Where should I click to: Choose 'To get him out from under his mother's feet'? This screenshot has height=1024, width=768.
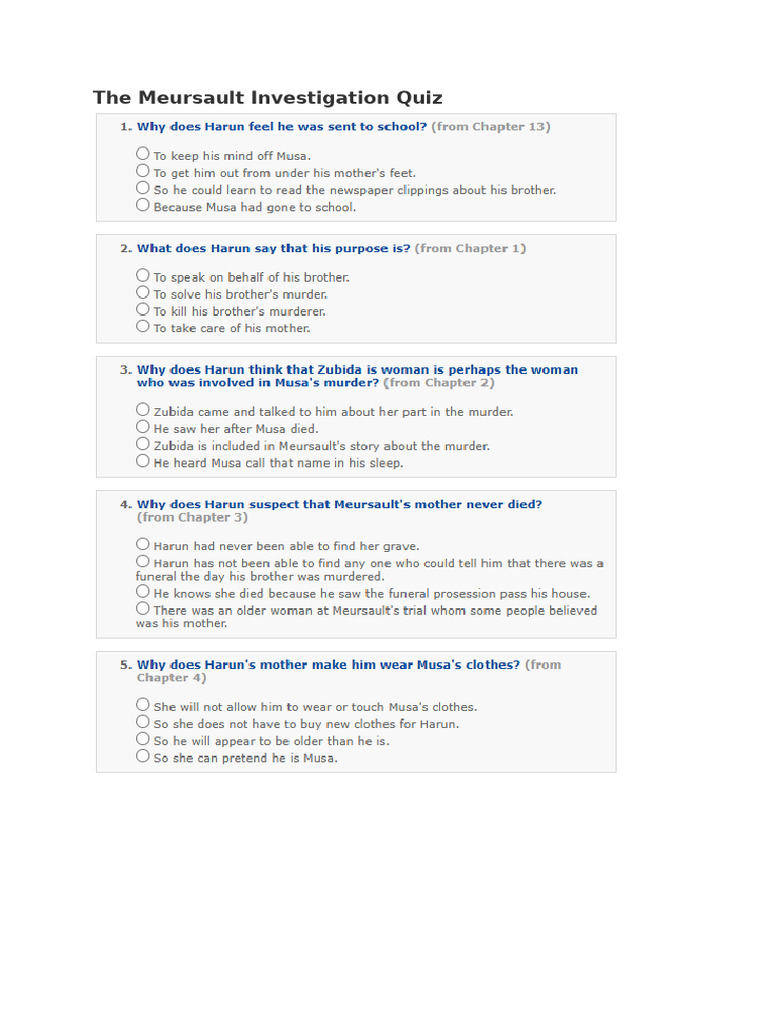143,171
